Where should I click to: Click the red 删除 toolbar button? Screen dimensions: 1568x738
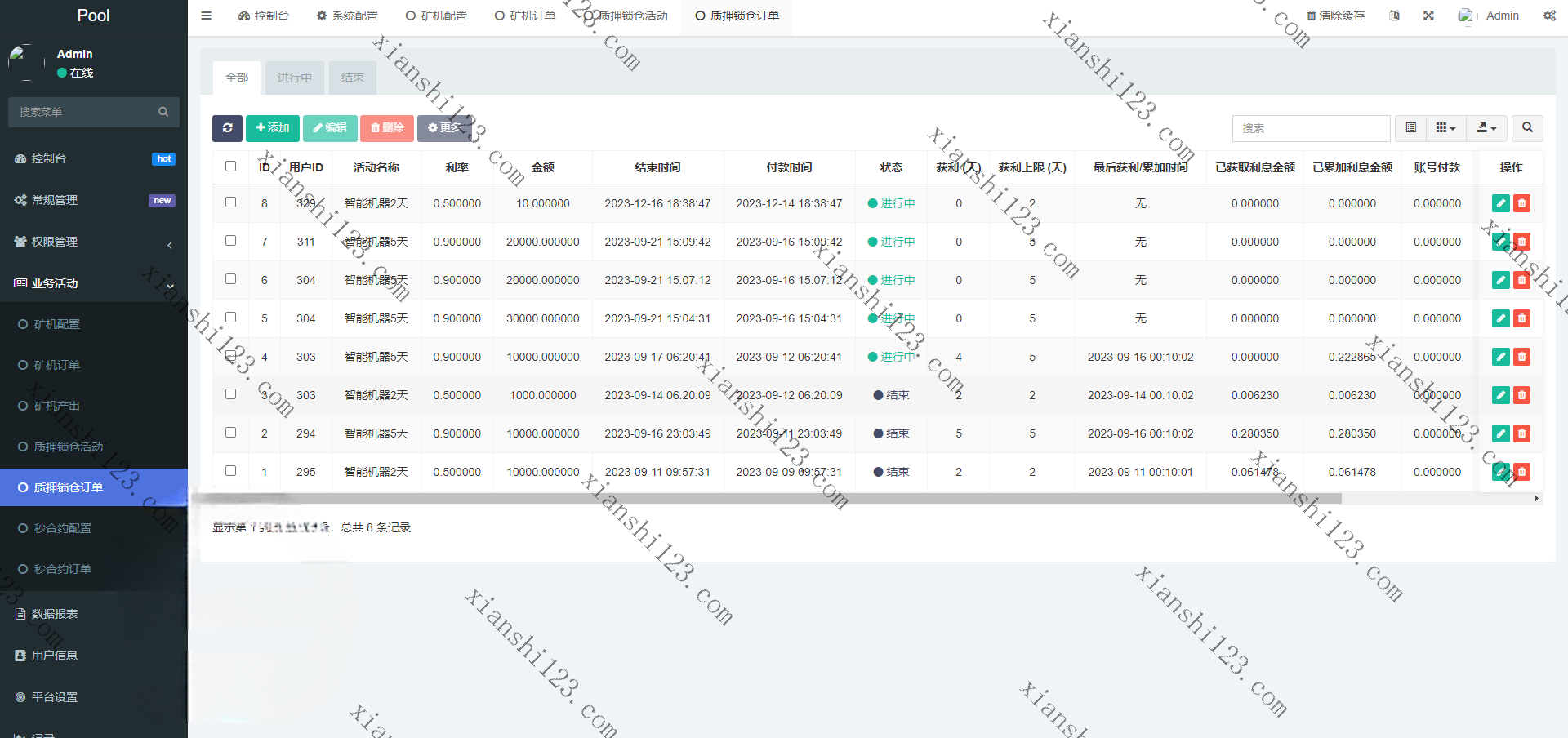(x=387, y=128)
